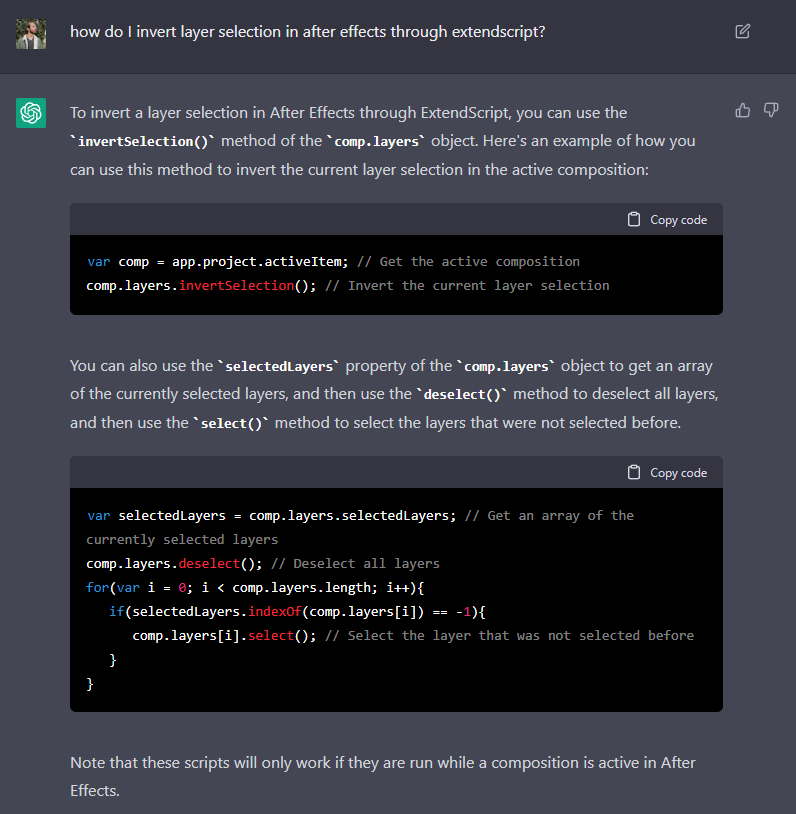Viewport: 796px width, 814px height.
Task: Give the response a thumbs down
Action: tap(771, 110)
